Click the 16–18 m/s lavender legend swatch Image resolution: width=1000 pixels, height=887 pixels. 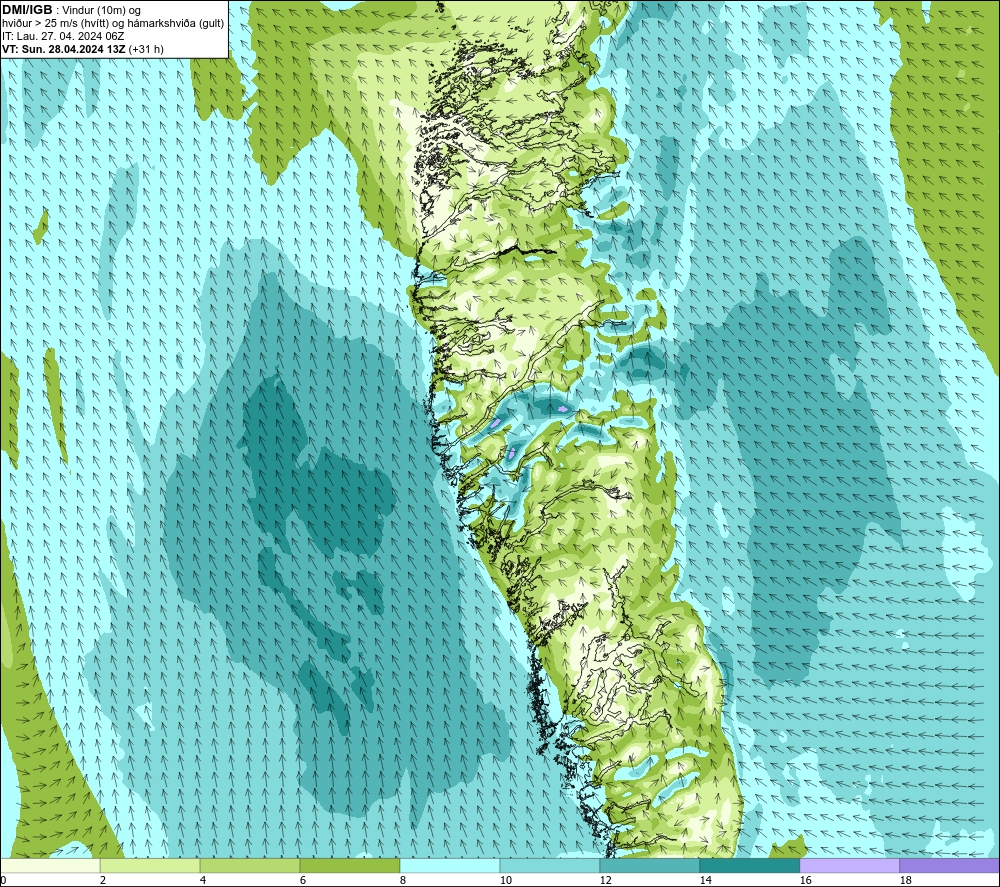click(x=849, y=865)
